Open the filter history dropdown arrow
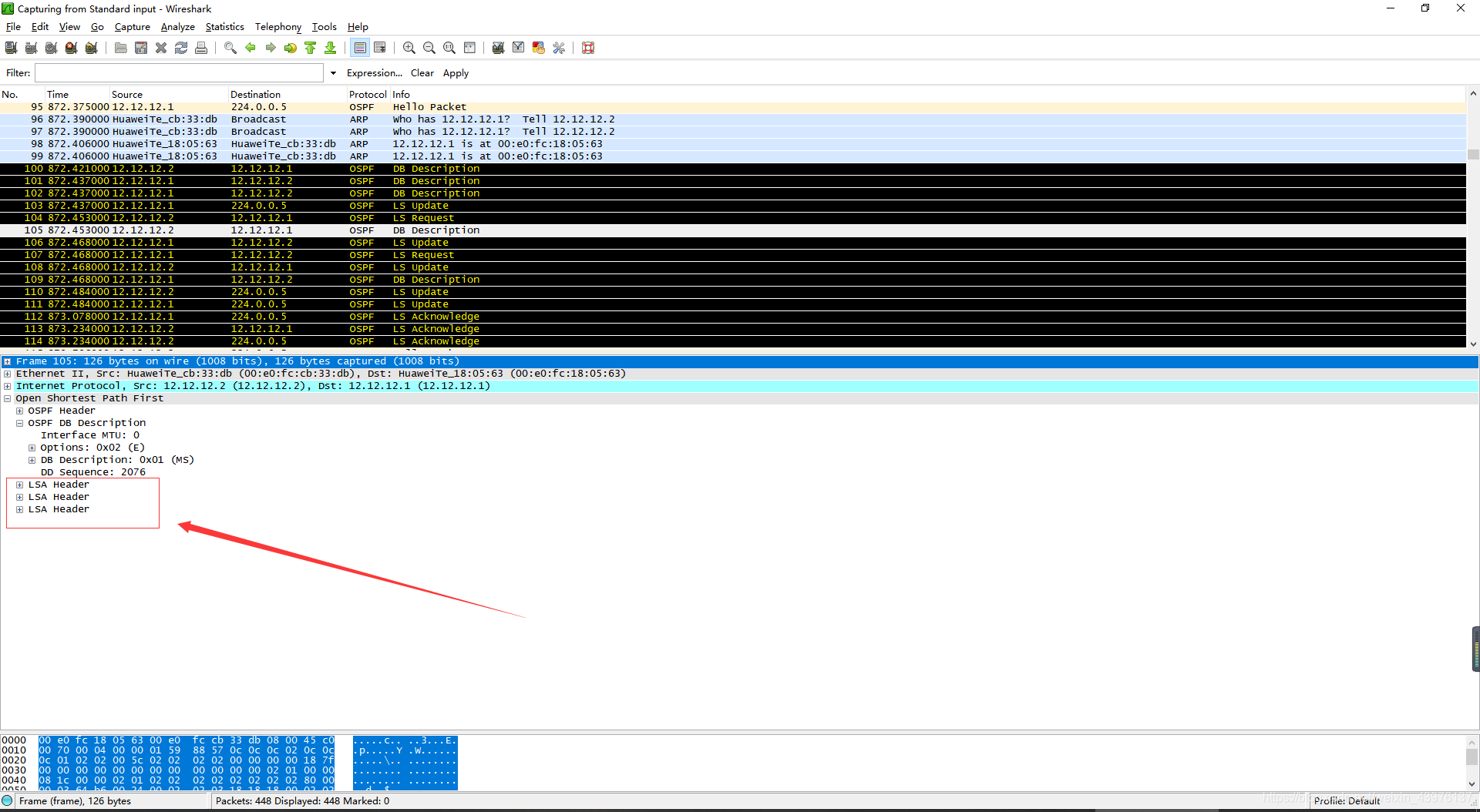The width and height of the screenshot is (1480, 812). pos(333,73)
